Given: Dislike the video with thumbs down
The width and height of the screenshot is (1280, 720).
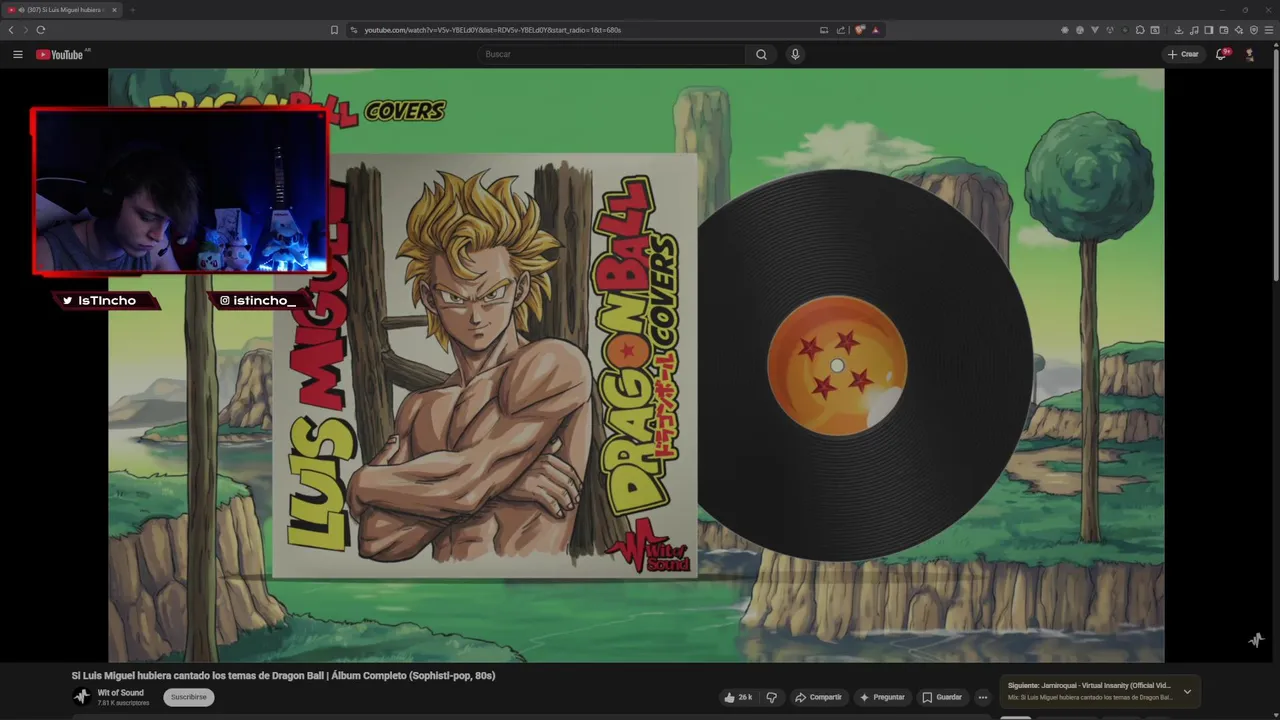Looking at the screenshot, I should pos(771,697).
